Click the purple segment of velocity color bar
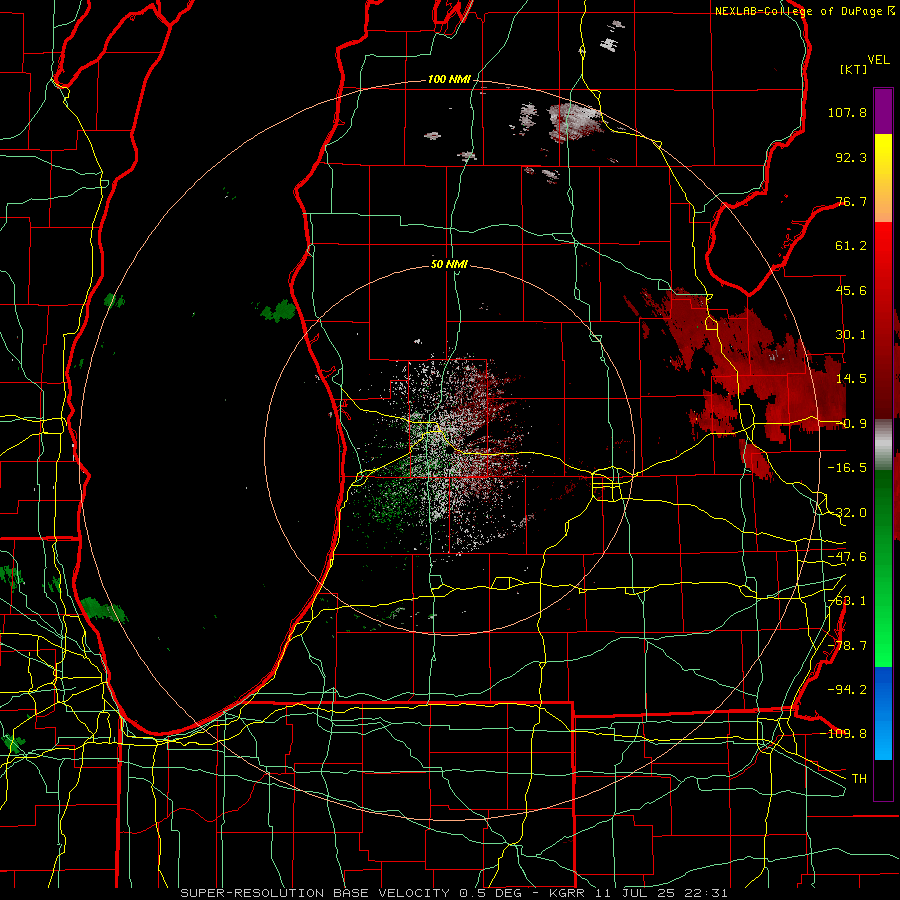 click(883, 111)
